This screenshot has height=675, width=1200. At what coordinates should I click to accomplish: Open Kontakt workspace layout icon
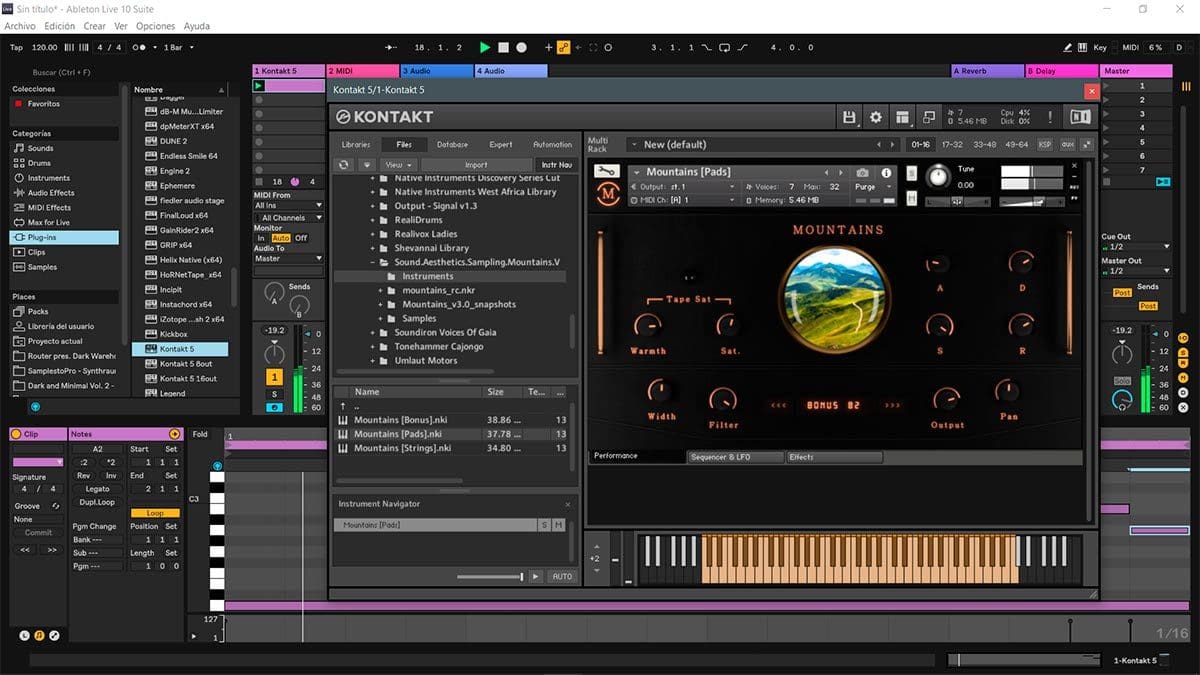[x=902, y=117]
